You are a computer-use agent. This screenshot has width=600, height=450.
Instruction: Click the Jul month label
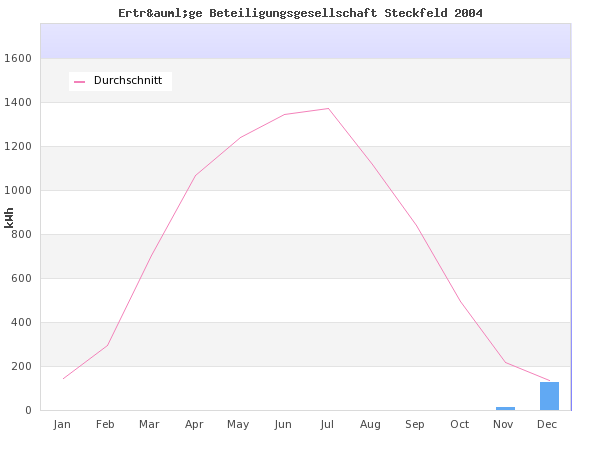pyautogui.click(x=327, y=424)
